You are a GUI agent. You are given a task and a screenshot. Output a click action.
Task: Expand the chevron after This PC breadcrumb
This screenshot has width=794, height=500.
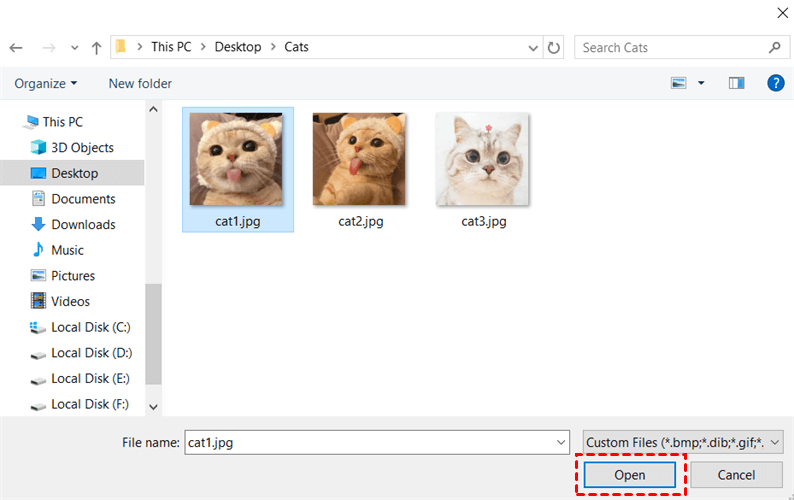coord(203,47)
